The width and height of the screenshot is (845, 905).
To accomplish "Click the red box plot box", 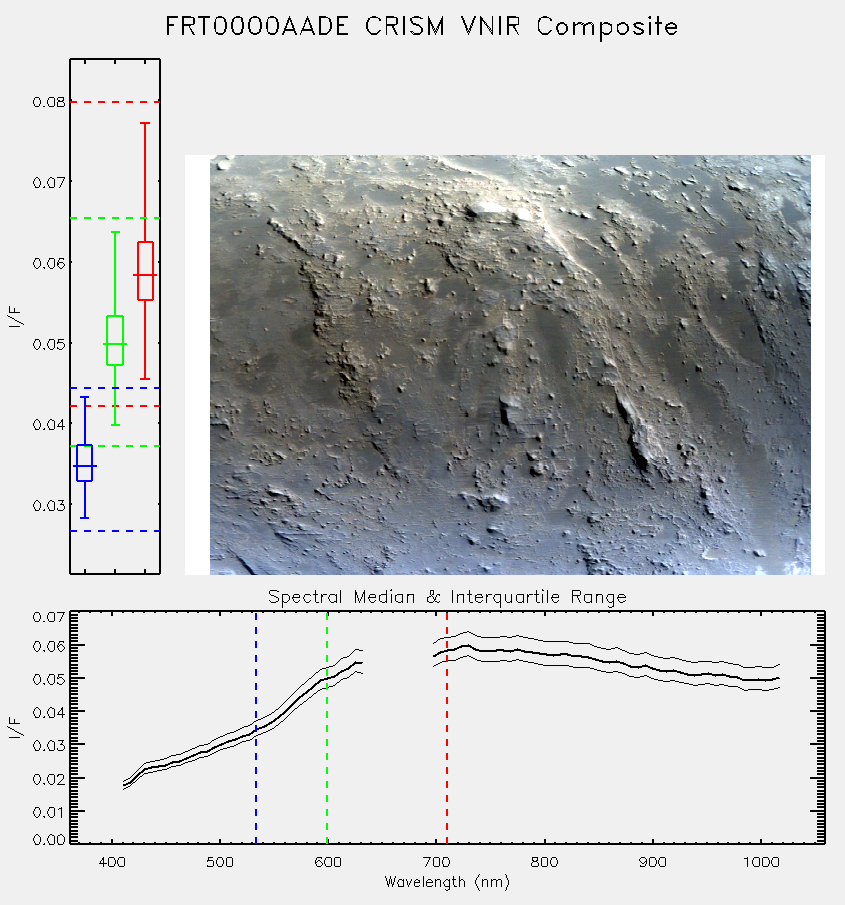I will tap(145, 271).
